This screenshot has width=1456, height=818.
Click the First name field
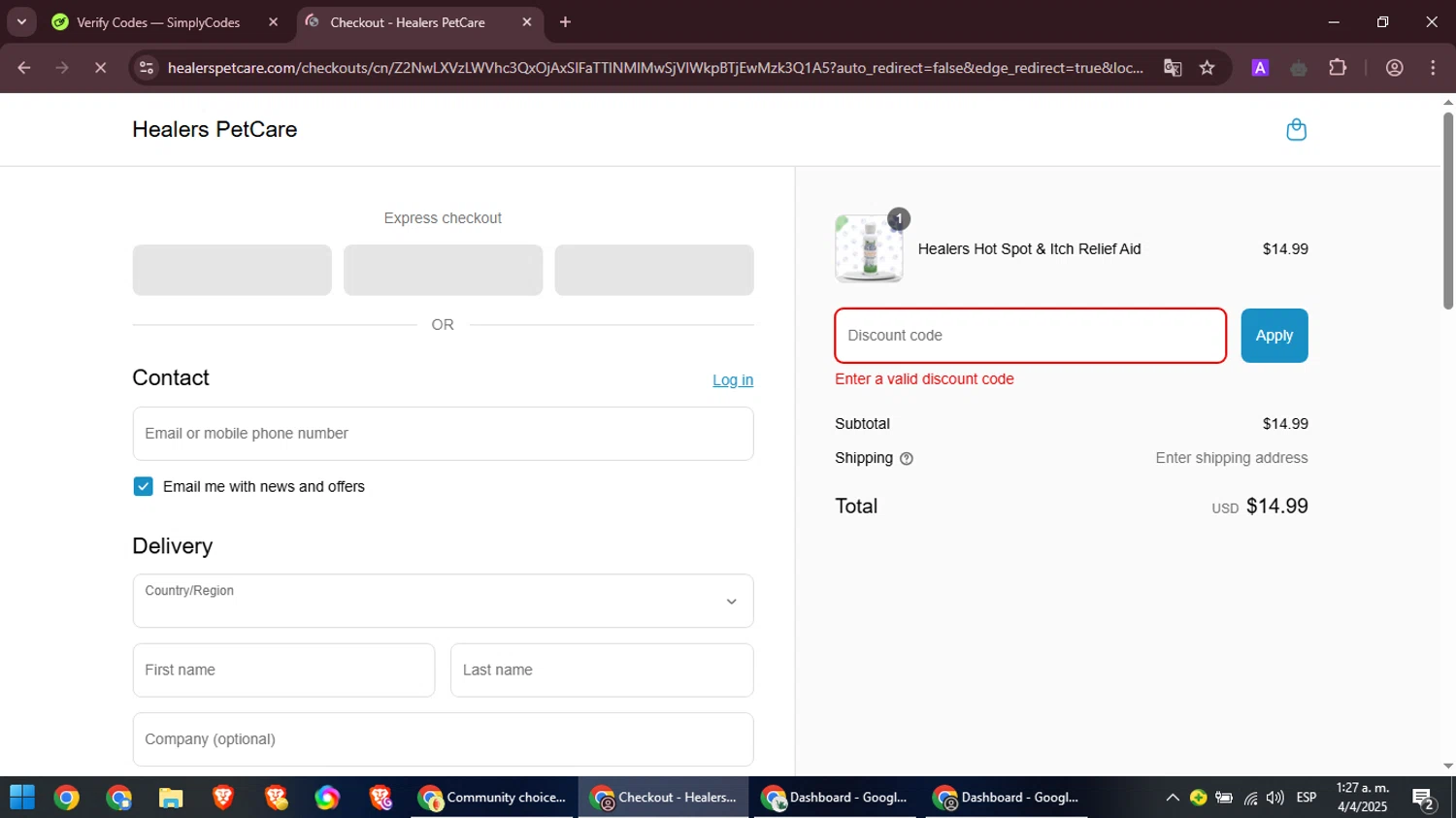click(x=283, y=670)
